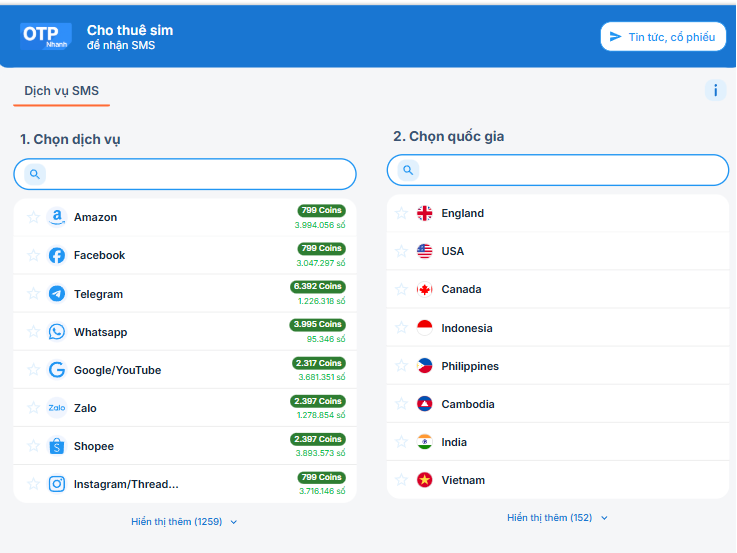Click the Tin tức, cổ phiếu button
This screenshot has width=737, height=553.
tap(662, 37)
